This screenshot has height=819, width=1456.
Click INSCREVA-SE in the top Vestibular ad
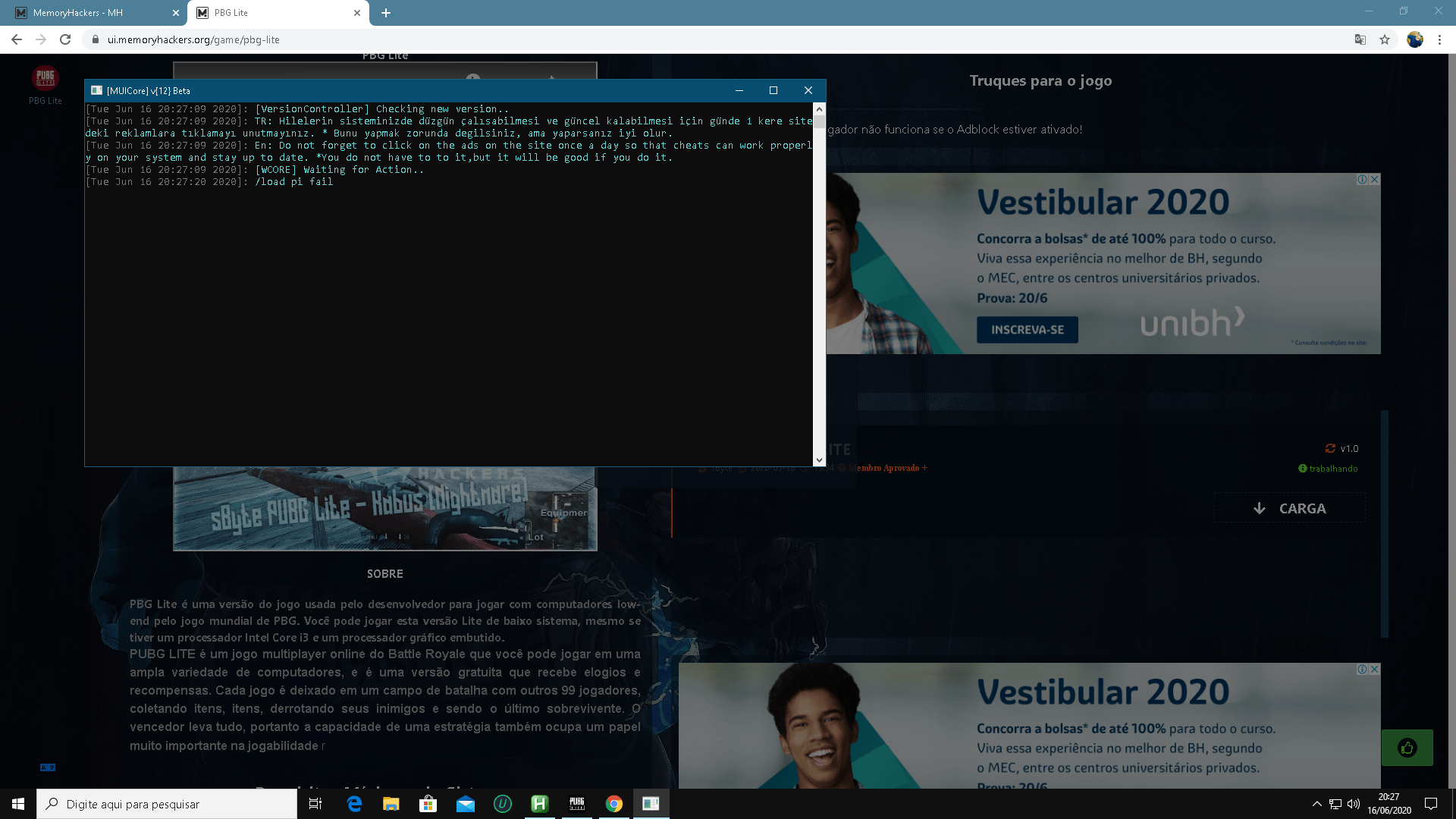[1028, 330]
